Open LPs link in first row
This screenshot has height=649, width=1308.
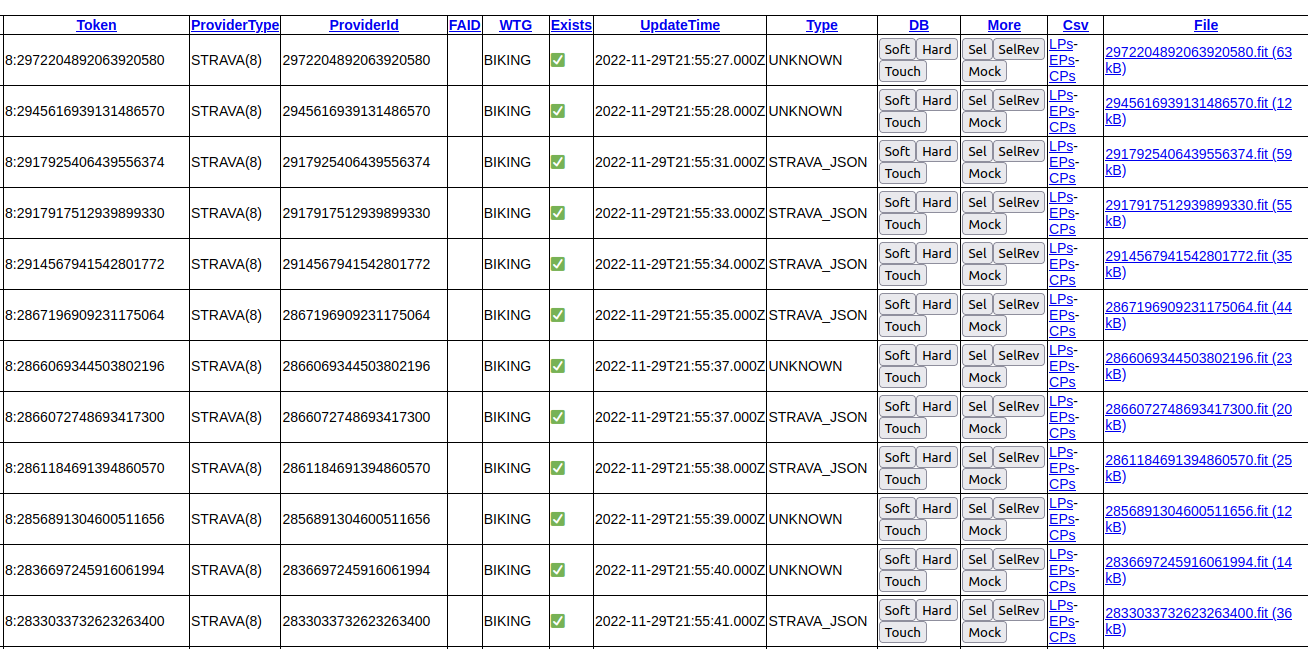tap(1060, 44)
